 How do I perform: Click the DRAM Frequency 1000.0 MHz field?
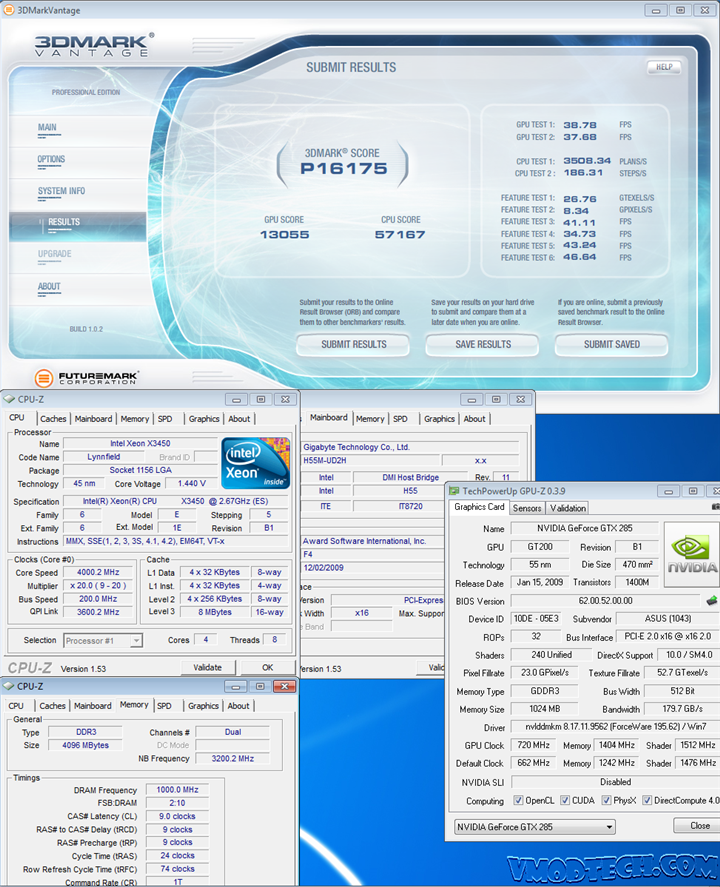point(178,789)
